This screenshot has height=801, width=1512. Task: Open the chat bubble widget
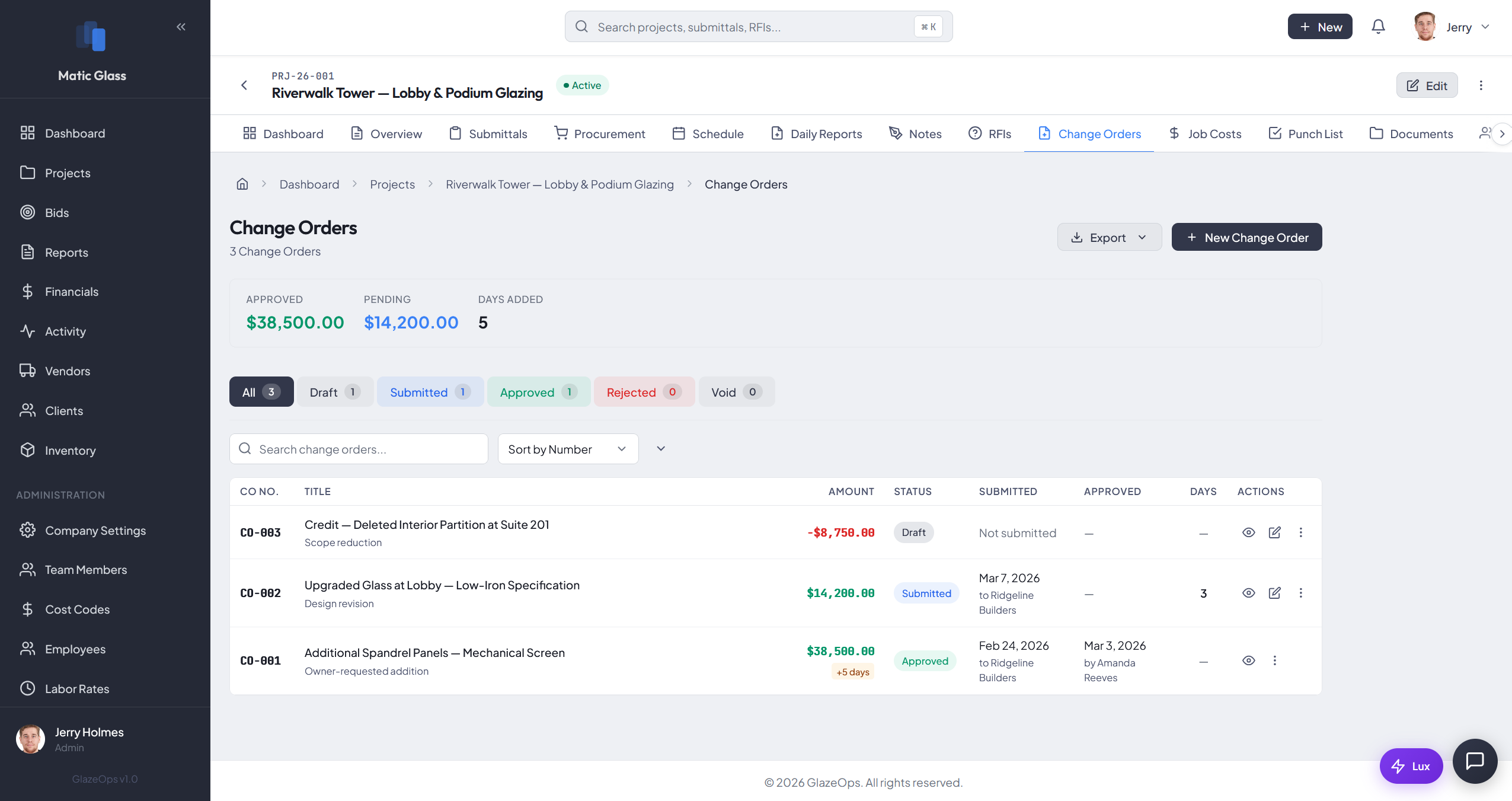(x=1474, y=761)
